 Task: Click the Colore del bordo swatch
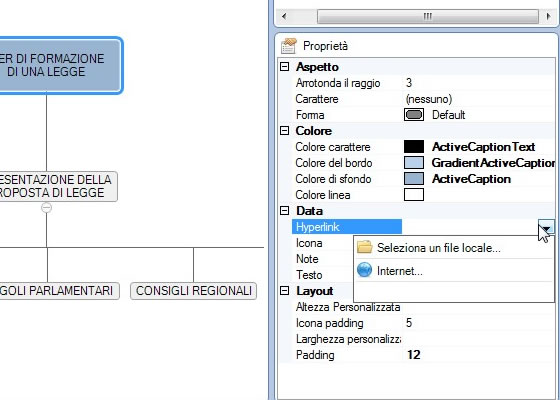point(414,163)
